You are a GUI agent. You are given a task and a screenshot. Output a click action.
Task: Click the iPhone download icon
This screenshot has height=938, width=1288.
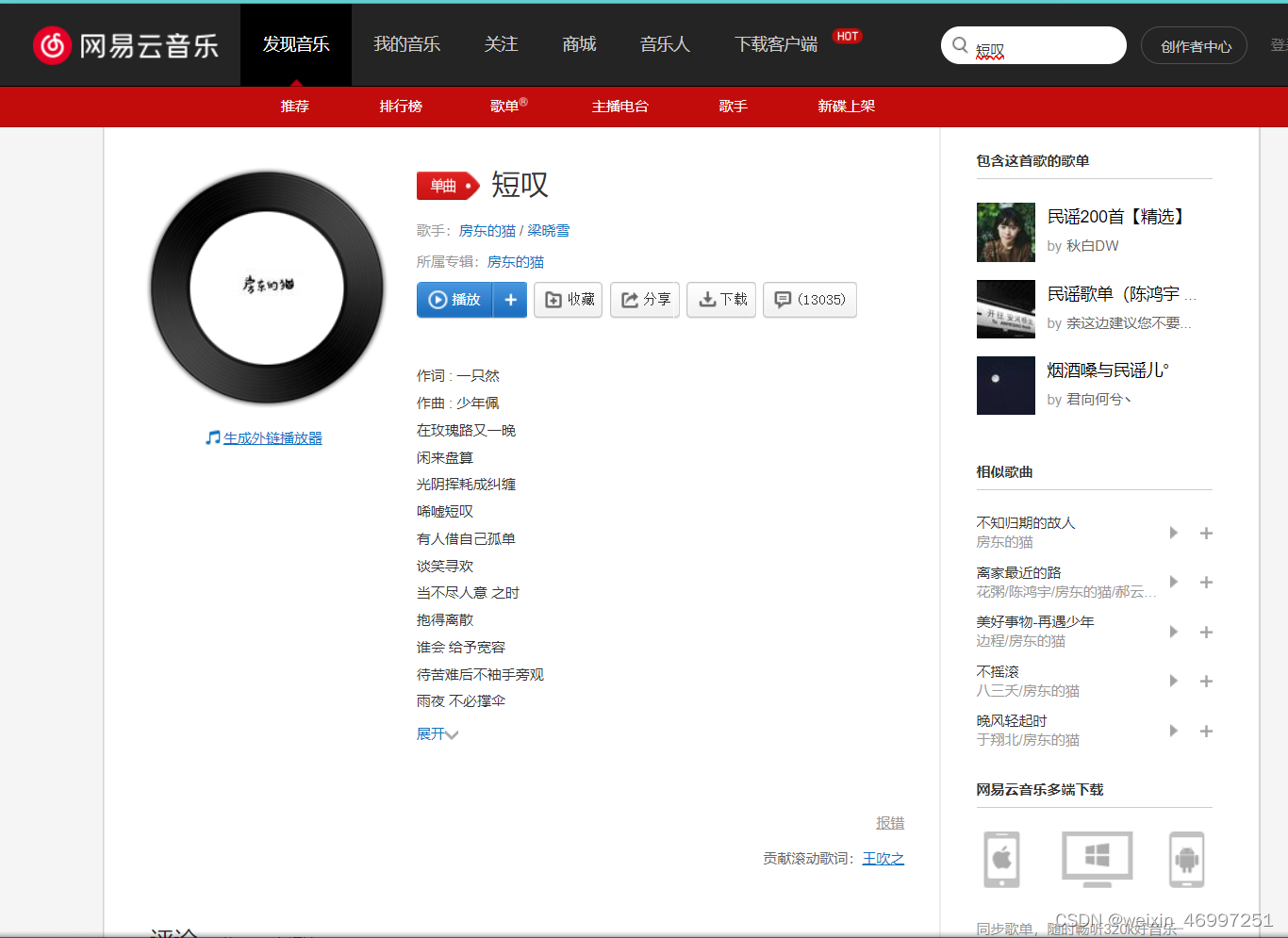1001,859
